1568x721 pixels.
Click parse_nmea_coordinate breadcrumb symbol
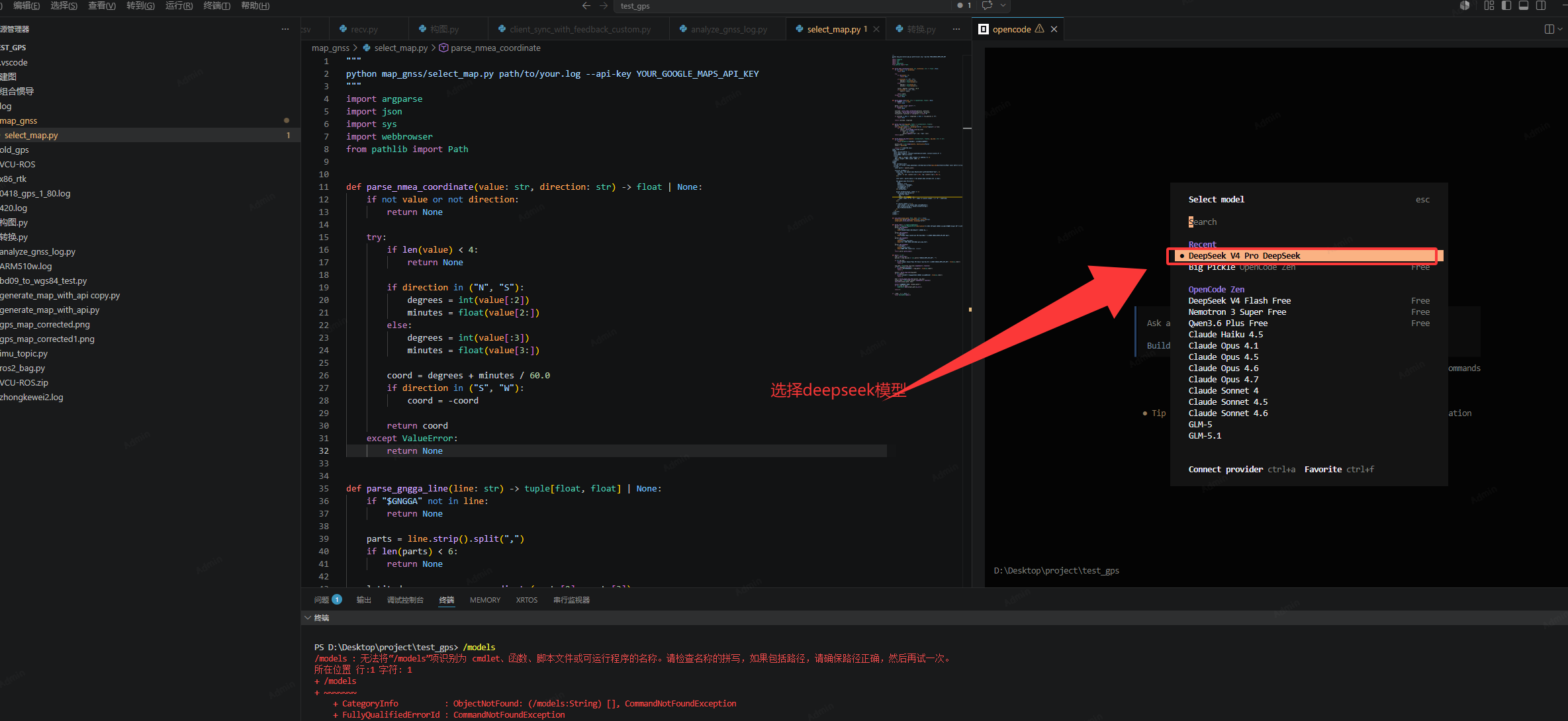[x=490, y=48]
